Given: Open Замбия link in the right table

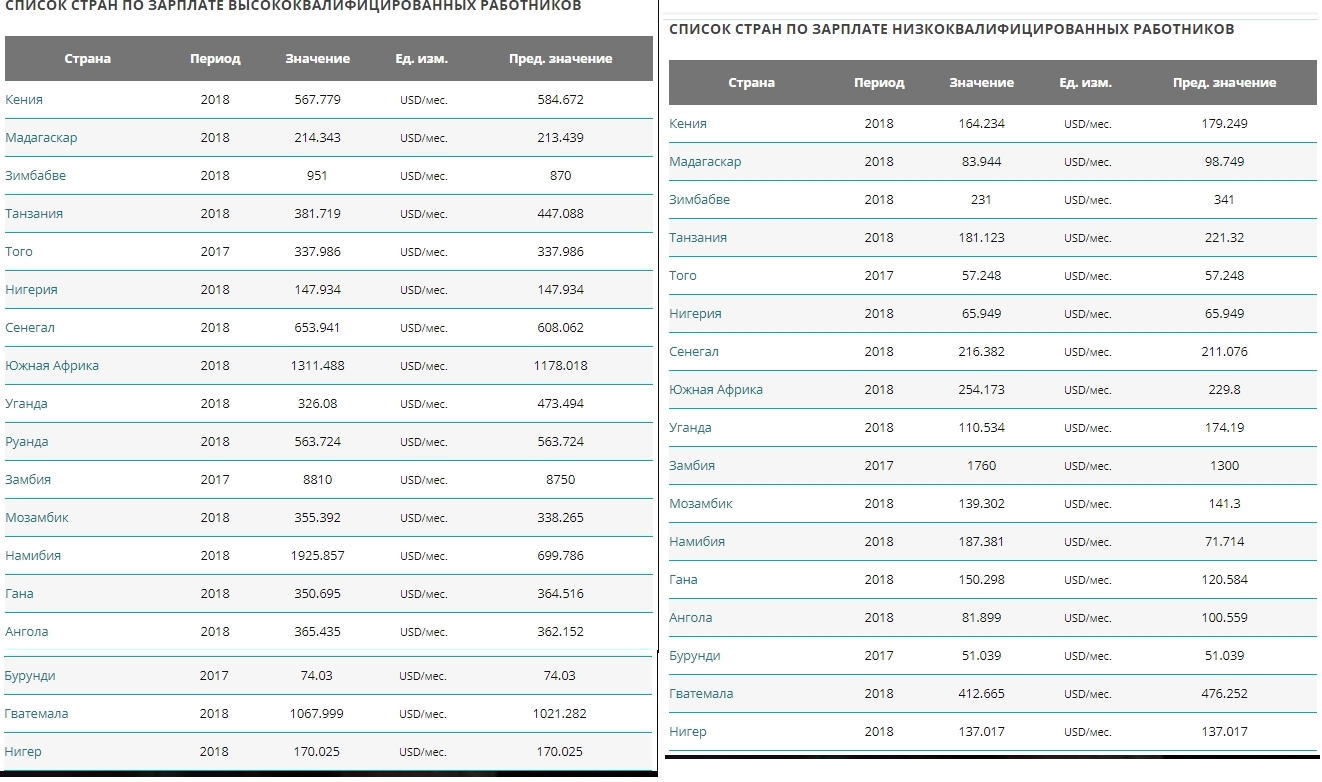Looking at the screenshot, I should click(692, 466).
